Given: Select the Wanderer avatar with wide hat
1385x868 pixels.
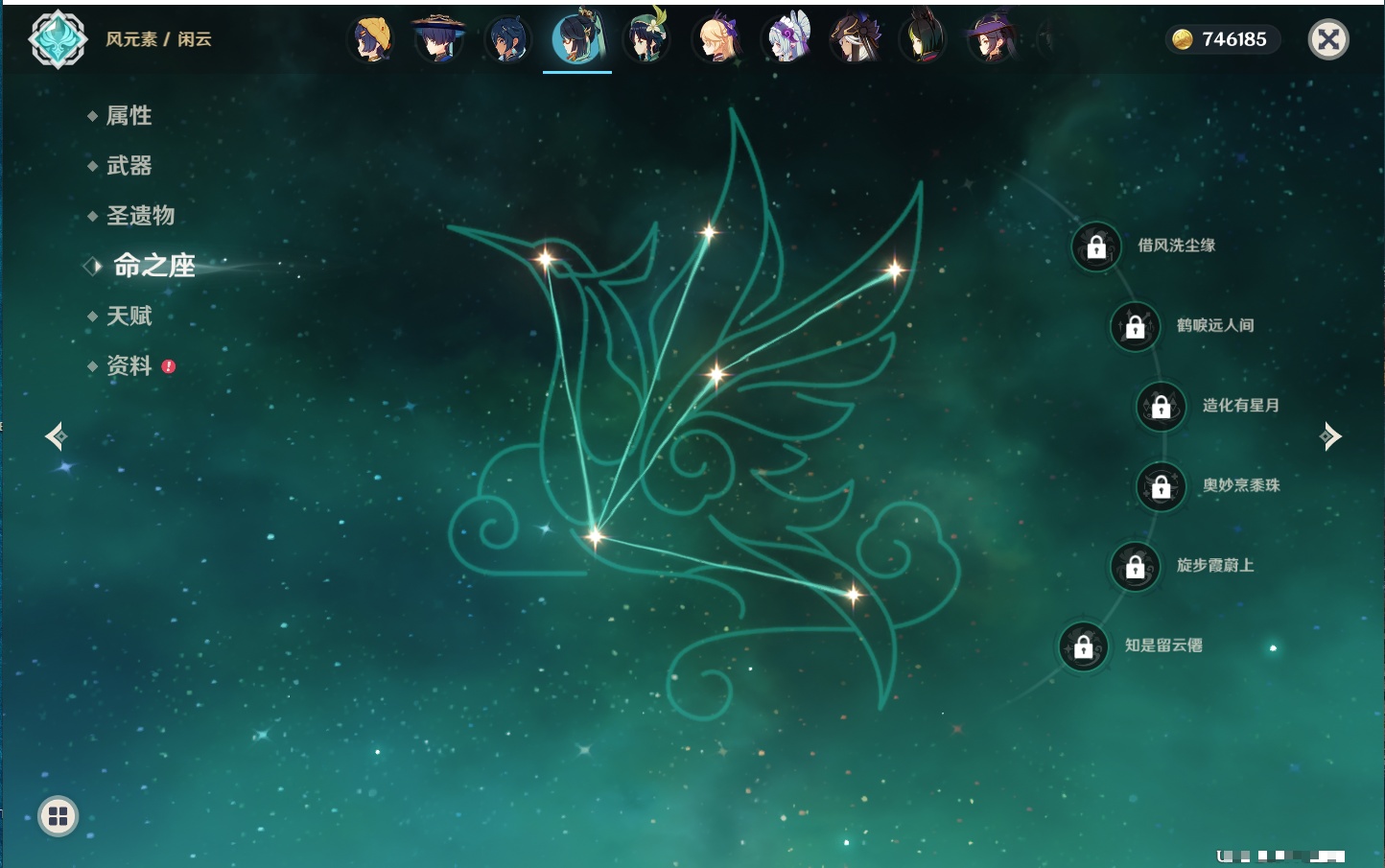Looking at the screenshot, I should (x=438, y=39).
